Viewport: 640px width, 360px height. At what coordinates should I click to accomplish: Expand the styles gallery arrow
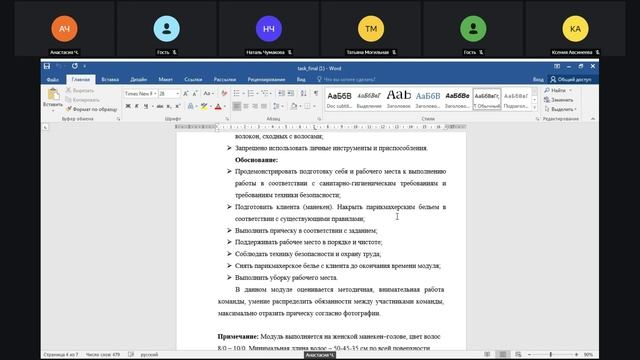[534, 107]
